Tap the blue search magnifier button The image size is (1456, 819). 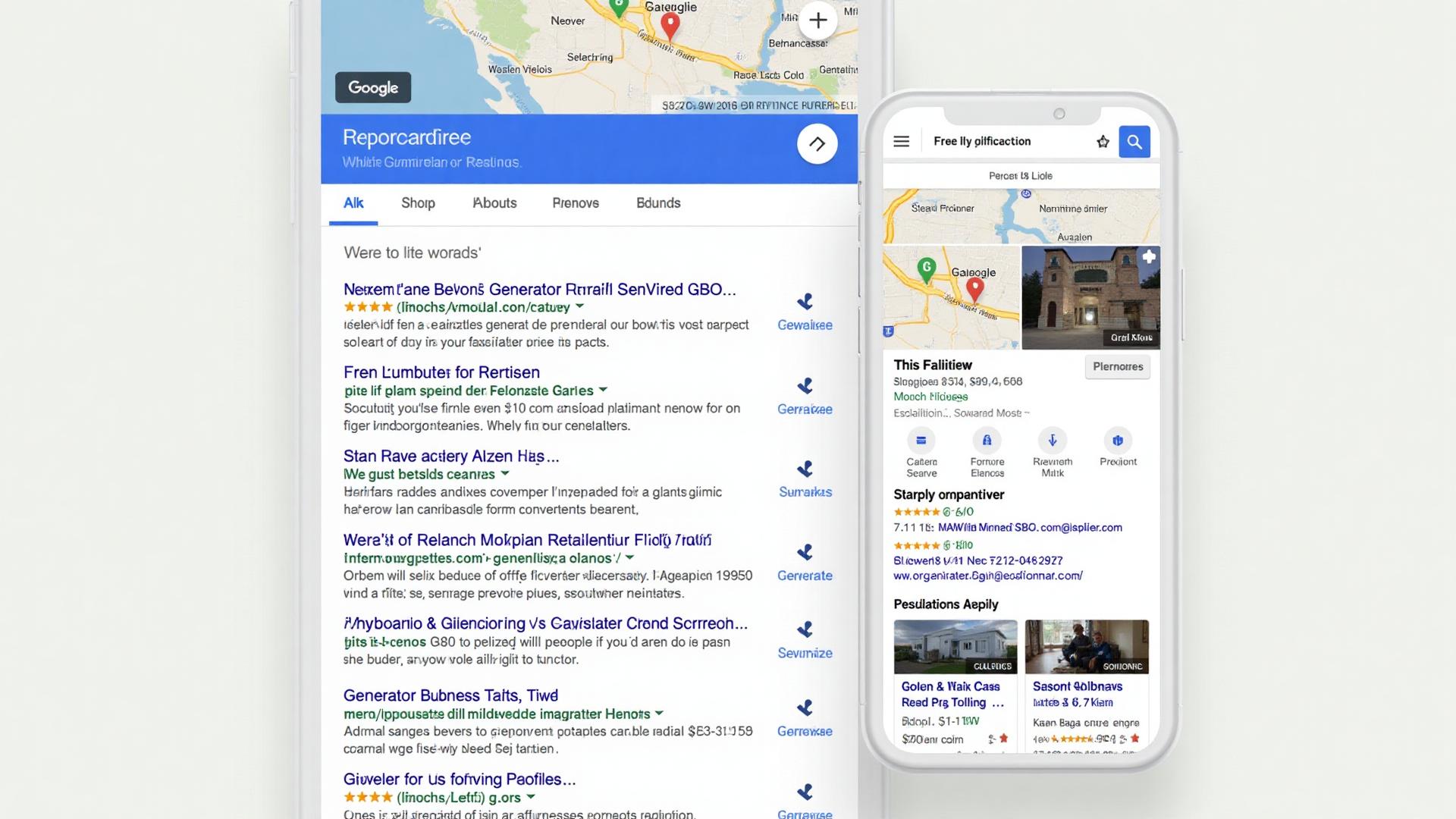click(1134, 141)
